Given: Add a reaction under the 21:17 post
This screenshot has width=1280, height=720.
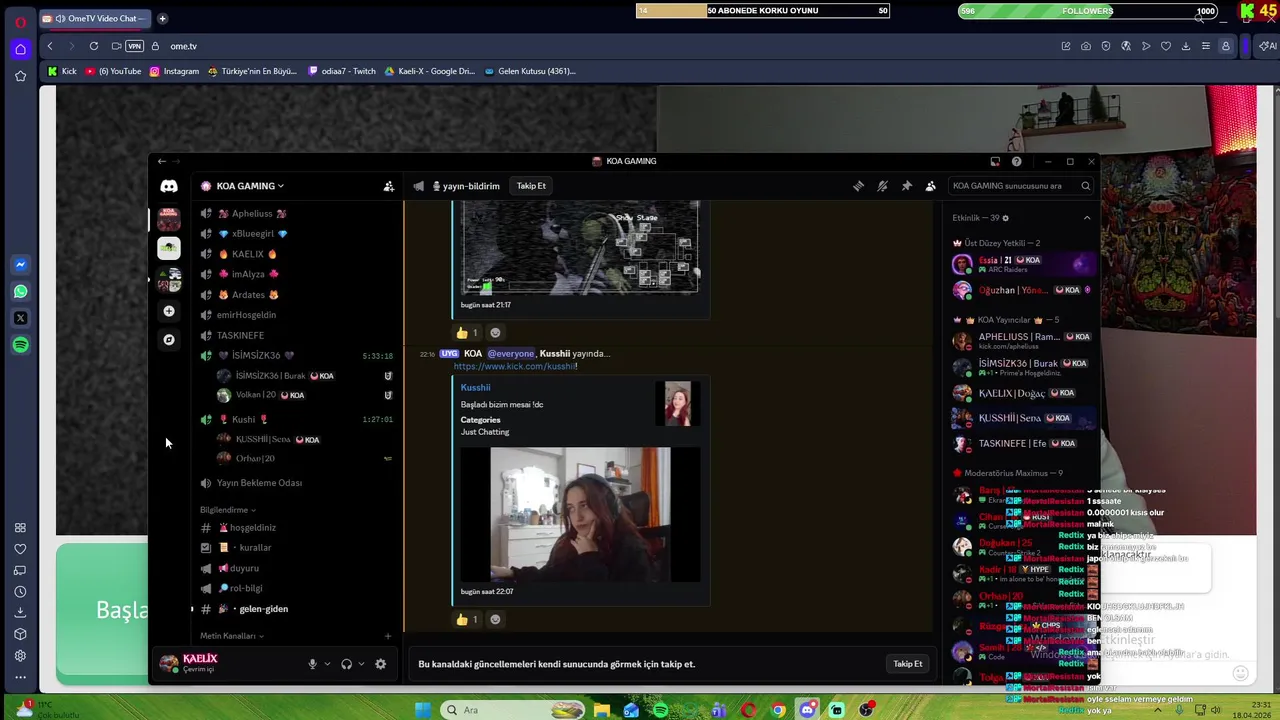Looking at the screenshot, I should pyautogui.click(x=495, y=333).
